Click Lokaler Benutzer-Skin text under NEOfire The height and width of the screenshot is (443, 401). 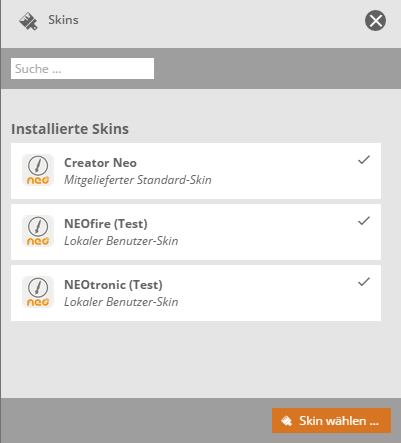[121, 241]
